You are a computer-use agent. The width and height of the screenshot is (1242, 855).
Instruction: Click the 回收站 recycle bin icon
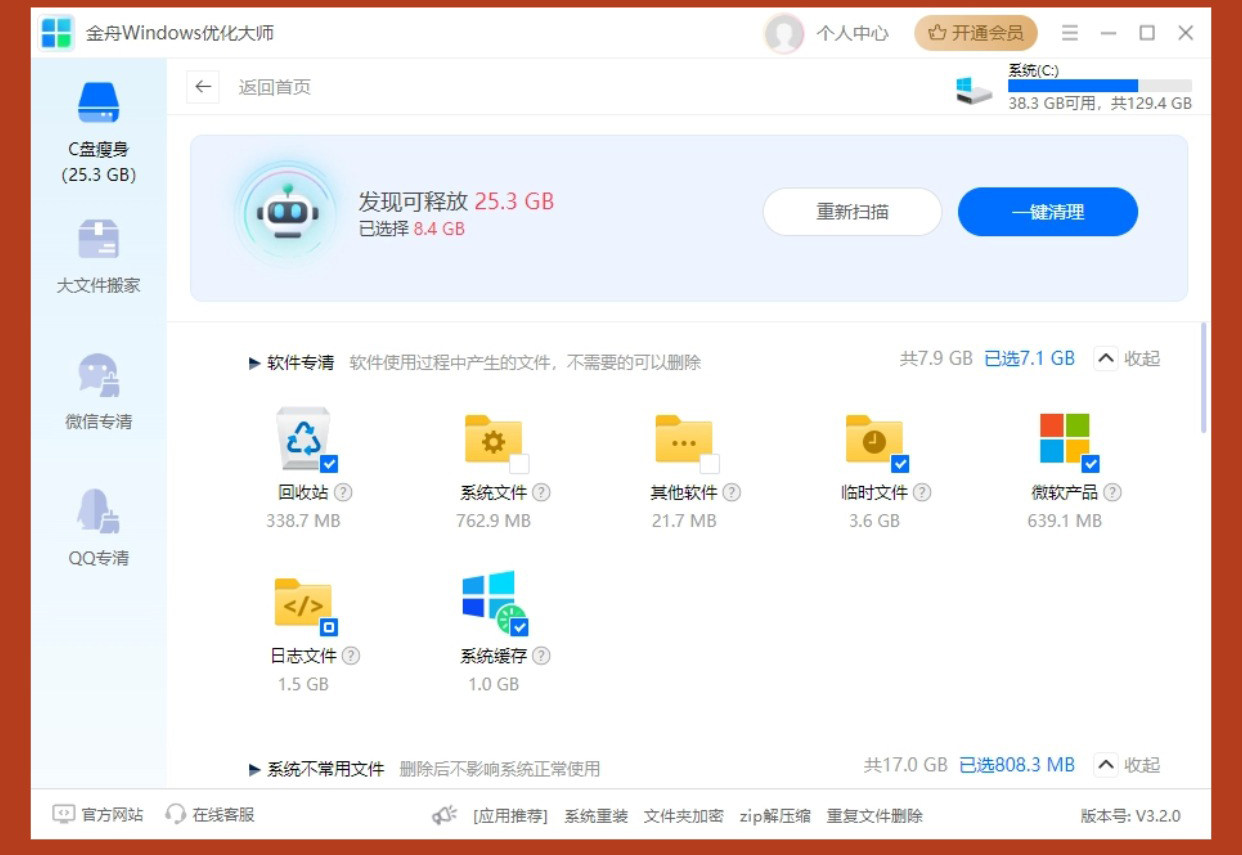click(303, 437)
